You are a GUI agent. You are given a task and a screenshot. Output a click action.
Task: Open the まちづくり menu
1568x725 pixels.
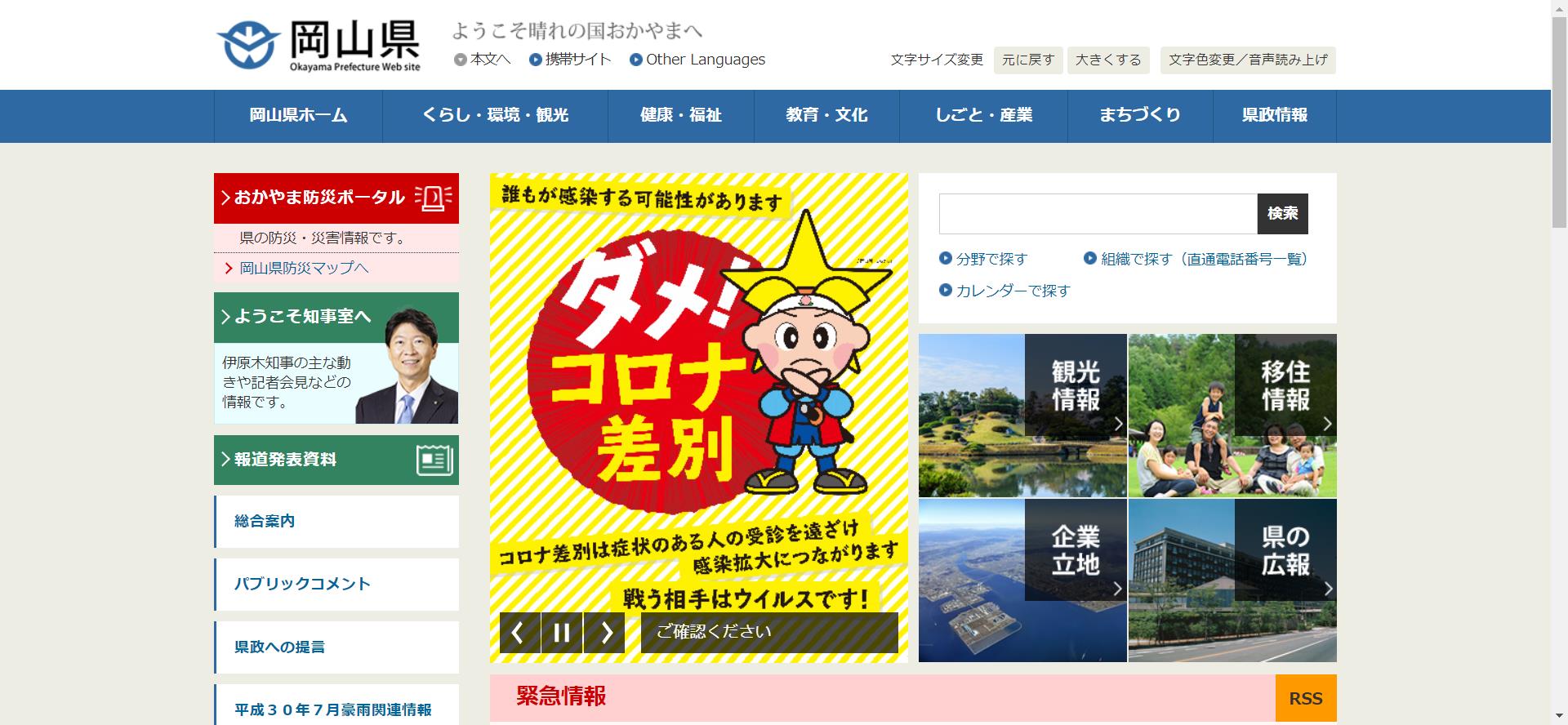(1140, 116)
